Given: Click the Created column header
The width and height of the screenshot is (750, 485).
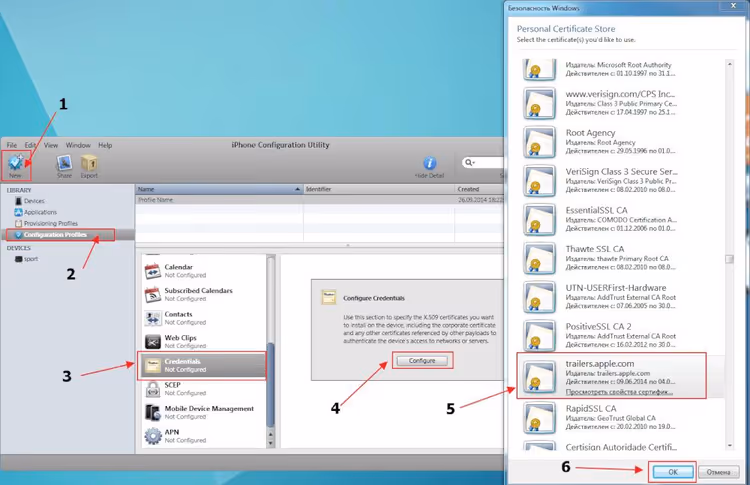Looking at the screenshot, I should (479, 189).
